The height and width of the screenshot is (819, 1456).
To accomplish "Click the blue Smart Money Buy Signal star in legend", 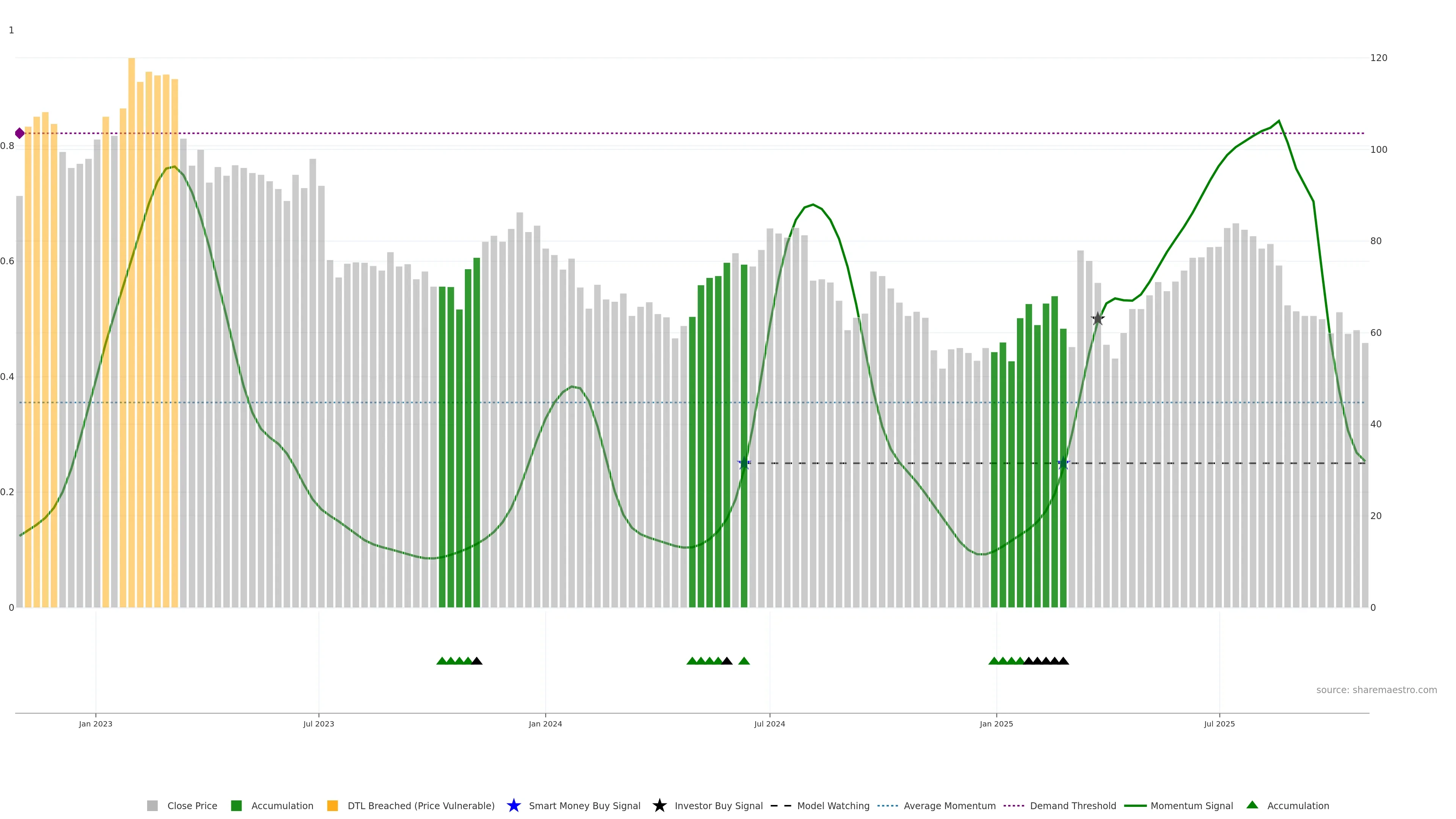I will coord(513,805).
